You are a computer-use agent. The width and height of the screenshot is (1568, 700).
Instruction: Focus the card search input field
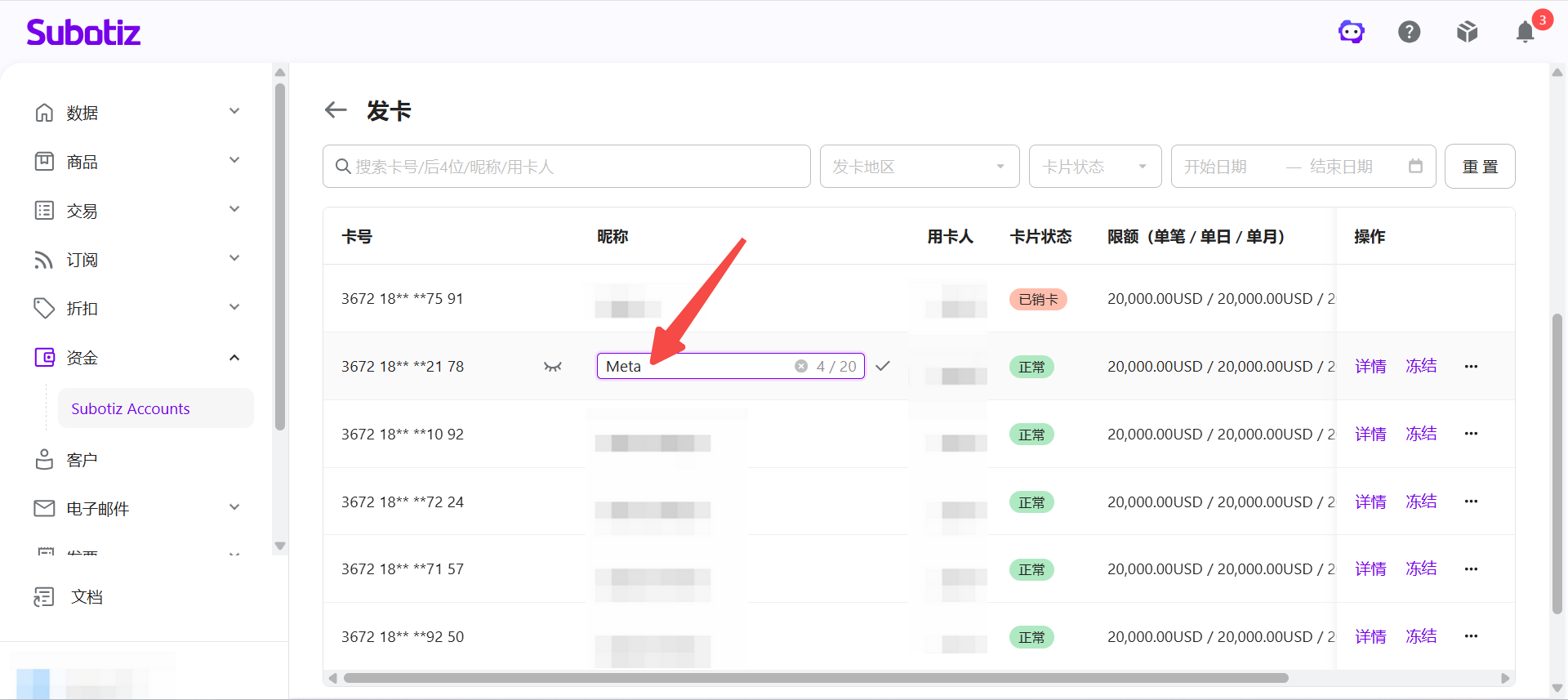[567, 167]
